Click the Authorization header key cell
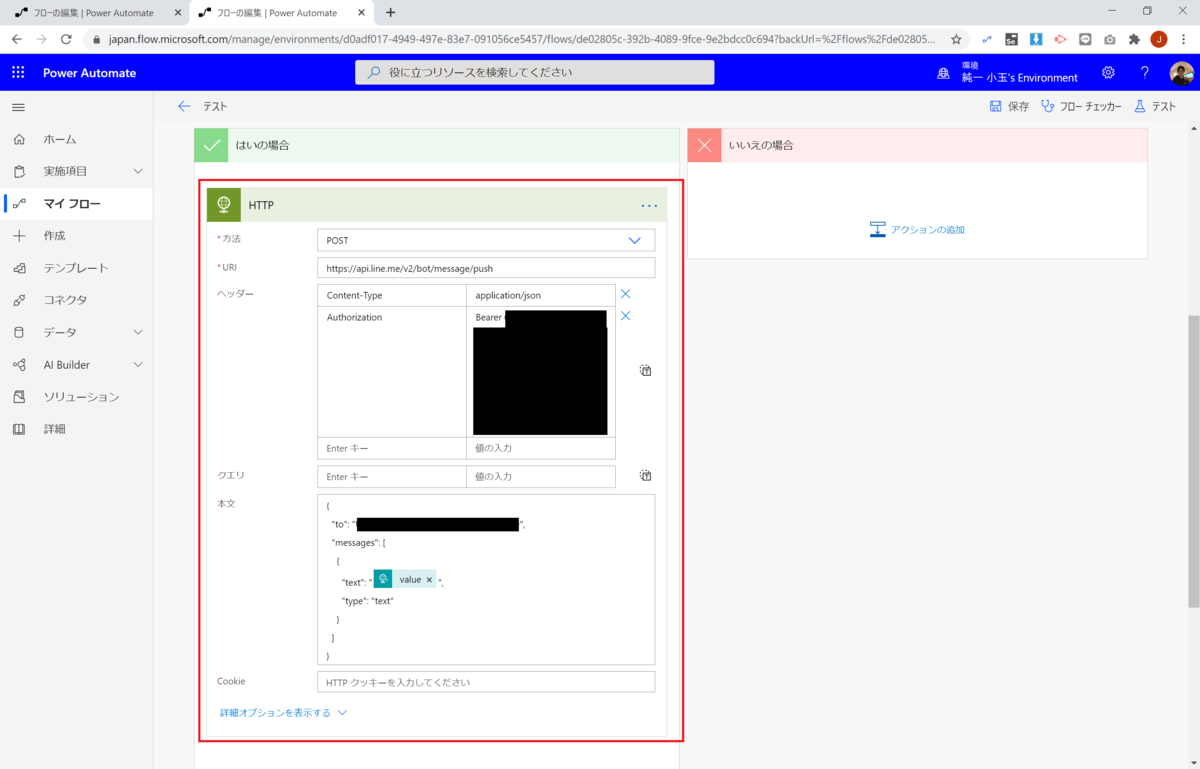The width and height of the screenshot is (1200, 769). pos(392,371)
